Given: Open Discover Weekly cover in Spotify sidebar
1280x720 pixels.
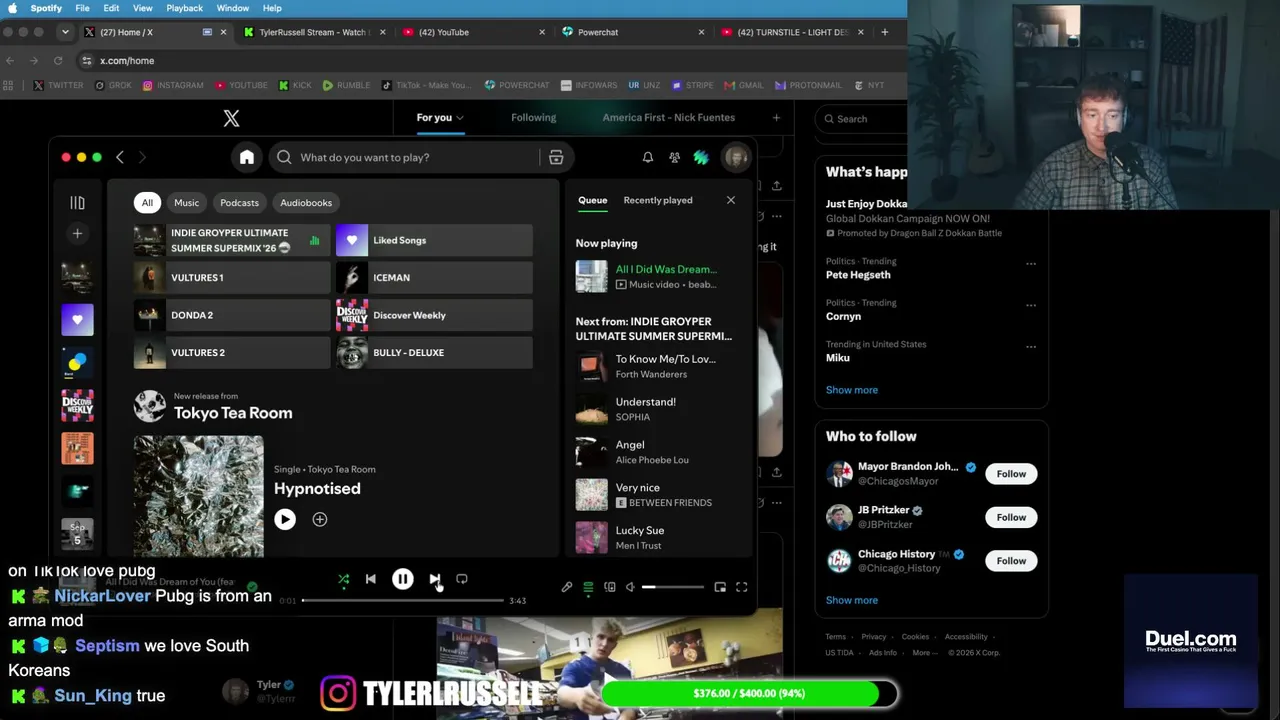Looking at the screenshot, I should (x=77, y=405).
